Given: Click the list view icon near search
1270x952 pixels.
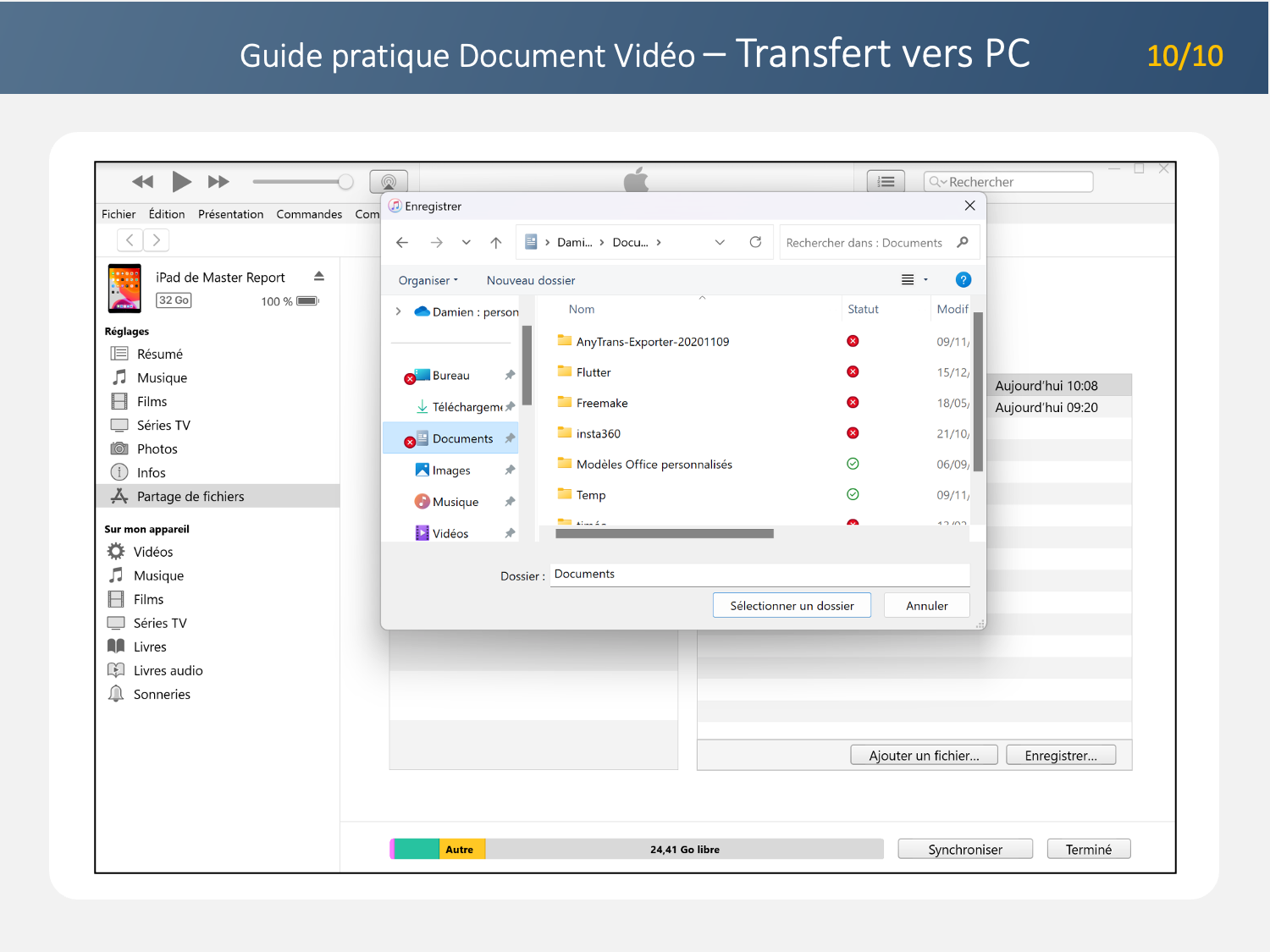Looking at the screenshot, I should [x=886, y=182].
